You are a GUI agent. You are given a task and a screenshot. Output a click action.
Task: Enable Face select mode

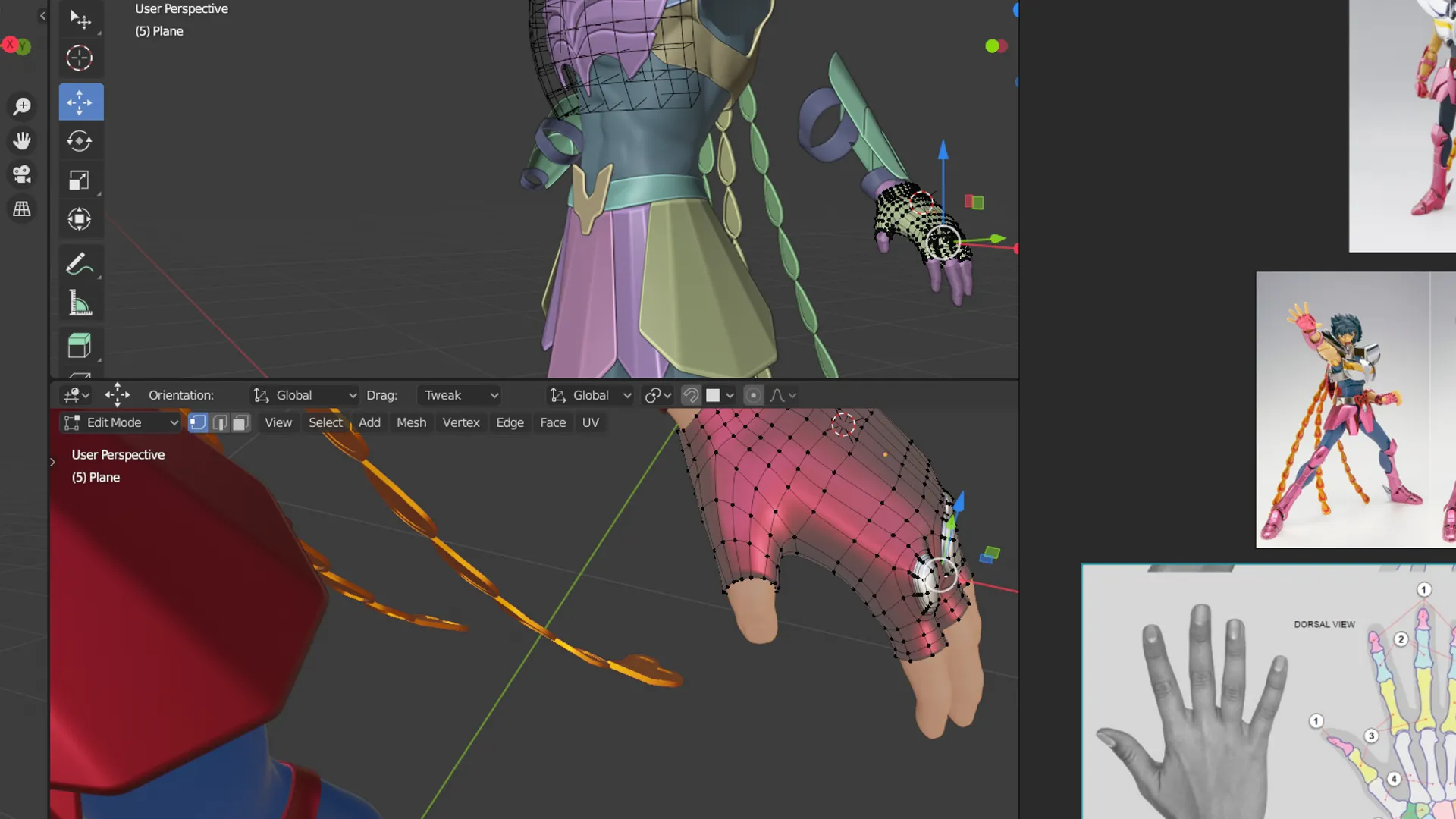pyautogui.click(x=240, y=422)
